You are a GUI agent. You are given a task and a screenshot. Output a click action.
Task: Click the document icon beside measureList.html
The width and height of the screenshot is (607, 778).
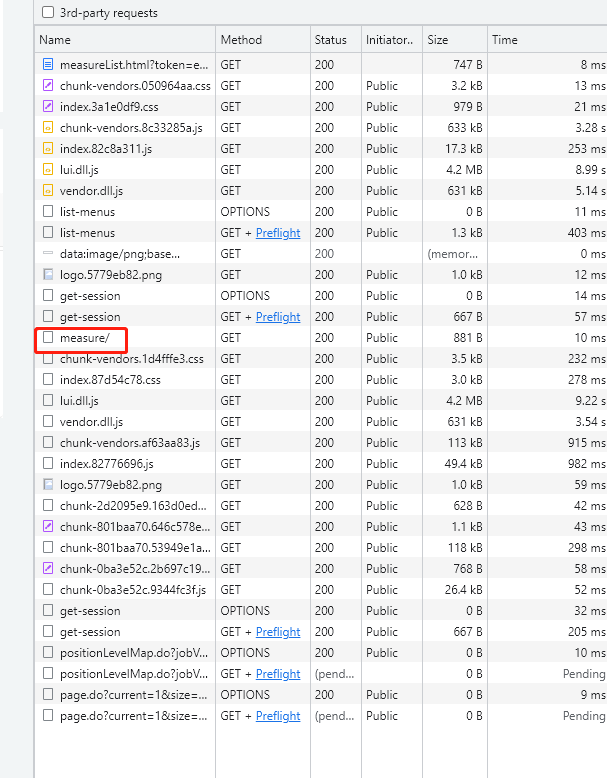pos(48,65)
